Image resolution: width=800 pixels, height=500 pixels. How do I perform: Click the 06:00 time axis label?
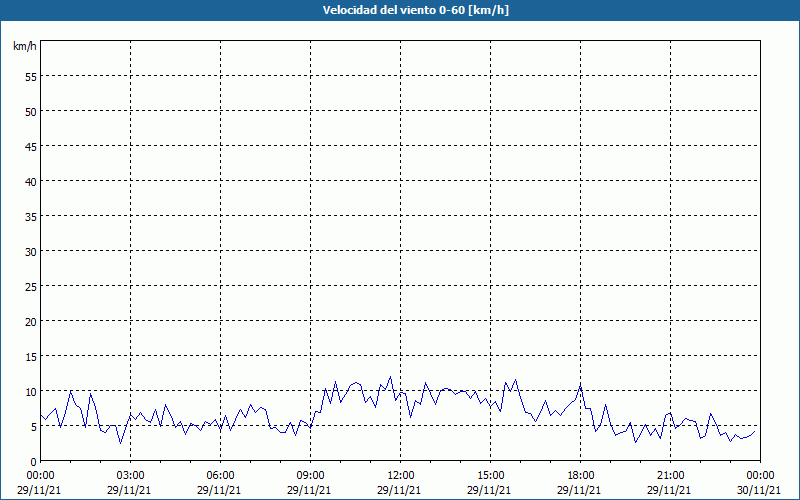(220, 476)
